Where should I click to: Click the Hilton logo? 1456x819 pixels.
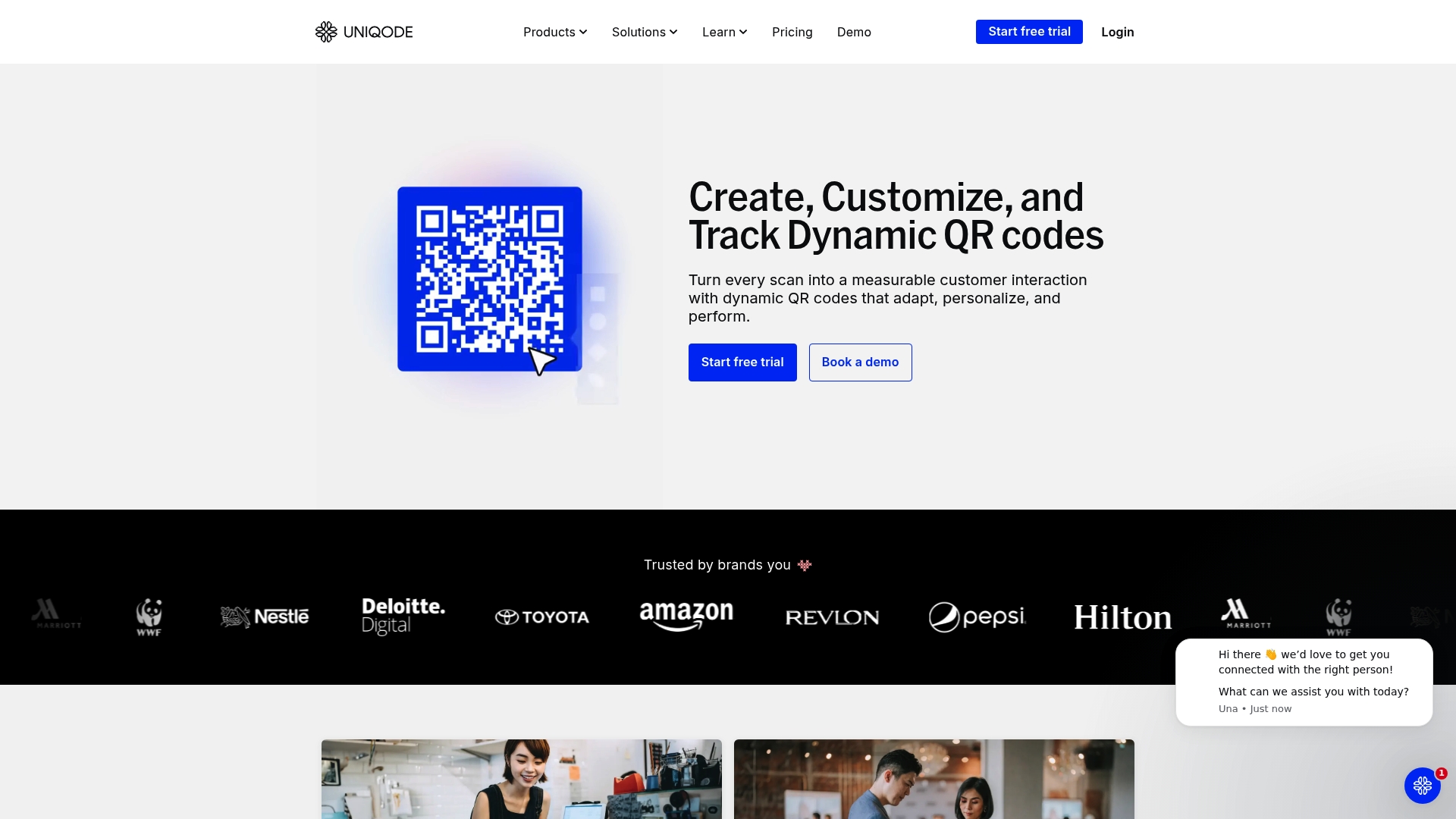pos(1123,617)
